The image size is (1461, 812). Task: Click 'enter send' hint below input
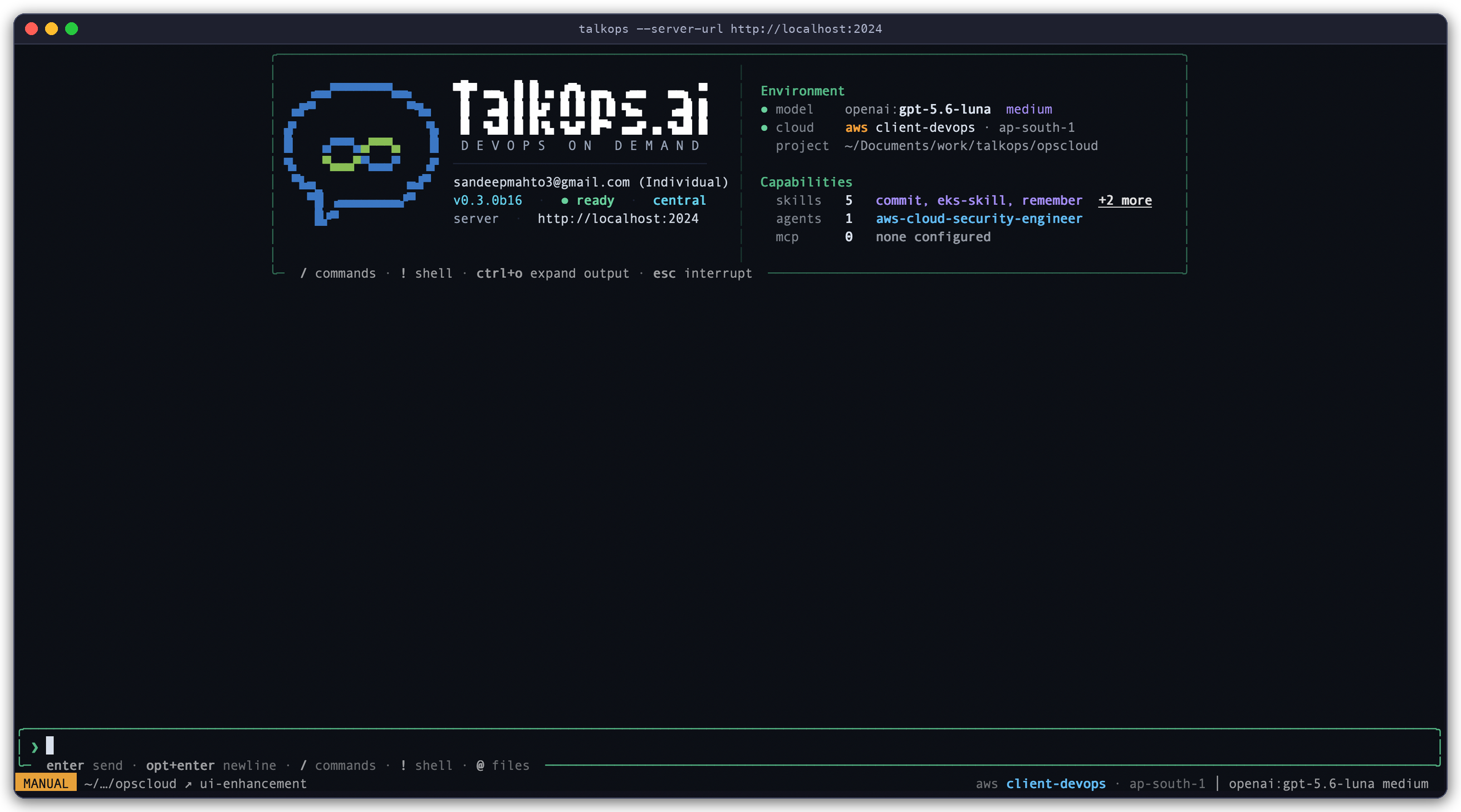(x=84, y=765)
